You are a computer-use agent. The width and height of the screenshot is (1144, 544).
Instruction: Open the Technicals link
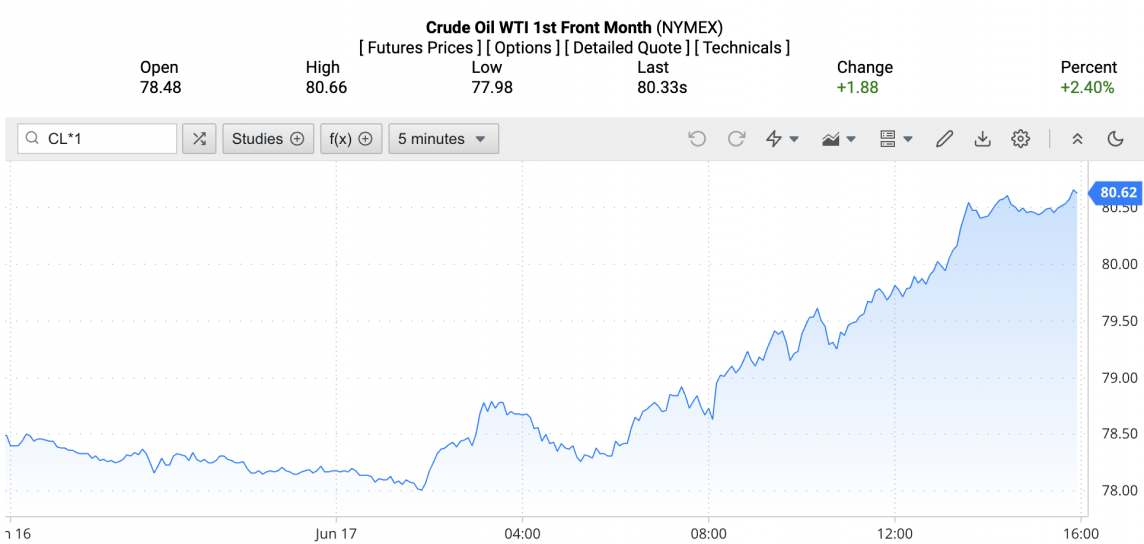click(742, 47)
